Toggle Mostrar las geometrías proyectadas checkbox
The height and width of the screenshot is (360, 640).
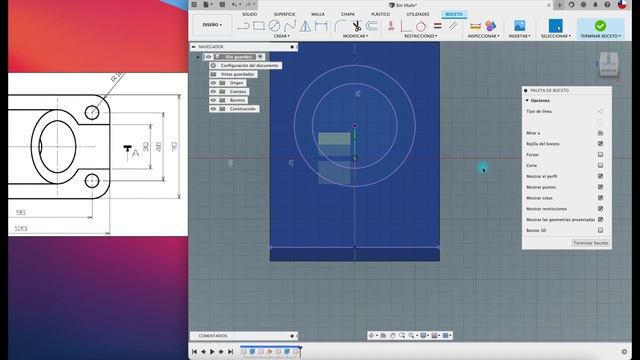[600, 219]
